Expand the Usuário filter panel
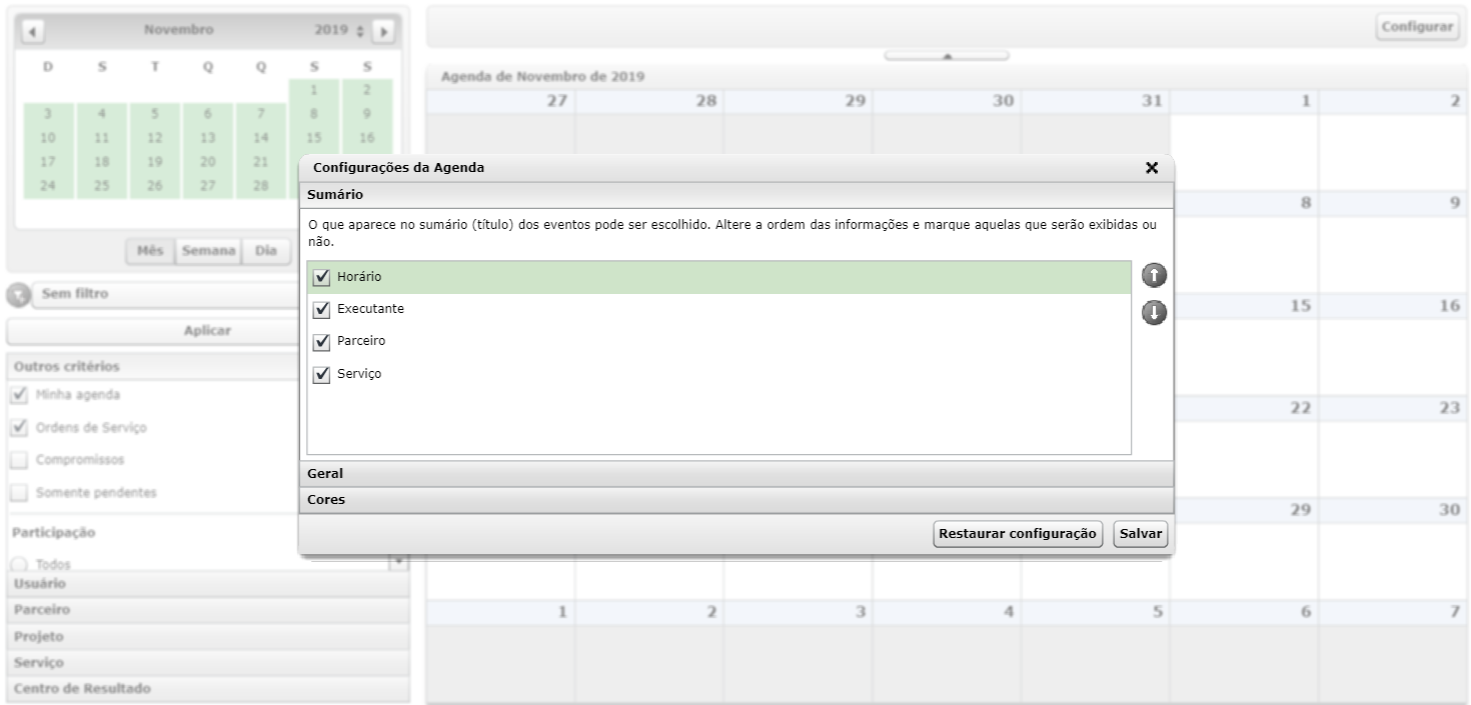 coord(208,583)
